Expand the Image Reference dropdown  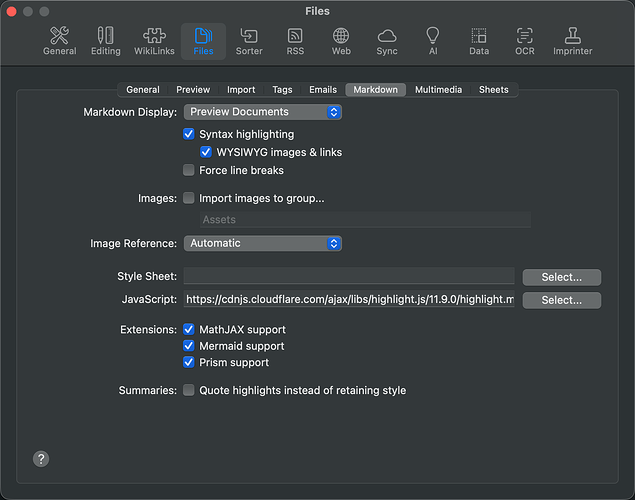click(x=262, y=243)
